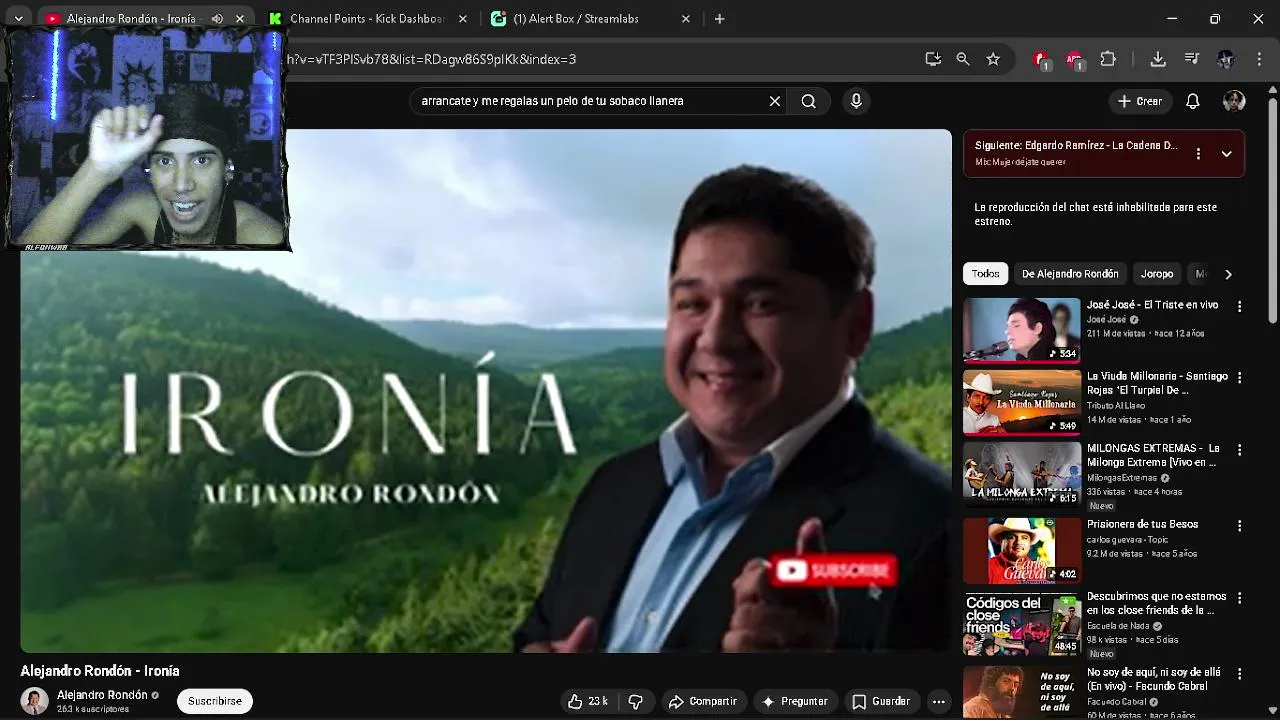Open the Prisionera de tus Besos title link
The image size is (1280, 720).
1142,524
